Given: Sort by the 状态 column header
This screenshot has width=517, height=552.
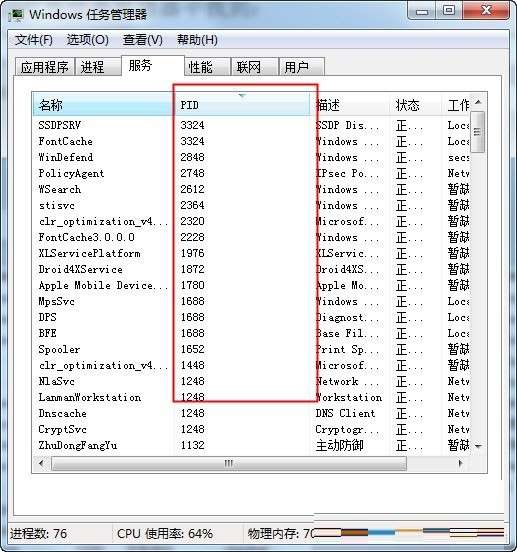Looking at the screenshot, I should pyautogui.click(x=416, y=105).
